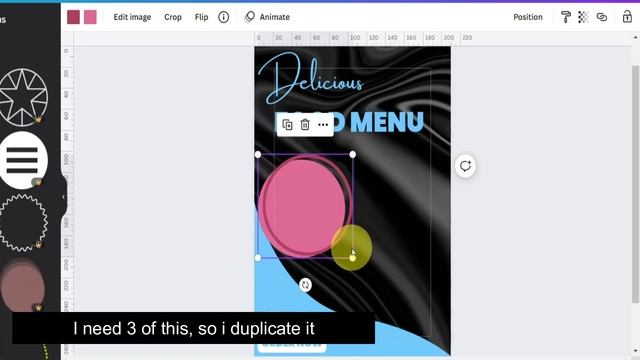Image resolution: width=640 pixels, height=360 pixels.
Task: Click the copy style paint roller icon
Action: (x=566, y=17)
